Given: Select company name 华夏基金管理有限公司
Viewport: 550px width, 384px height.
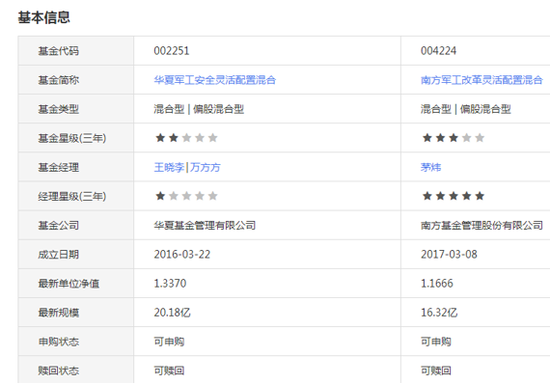Looking at the screenshot, I should 205,225.
